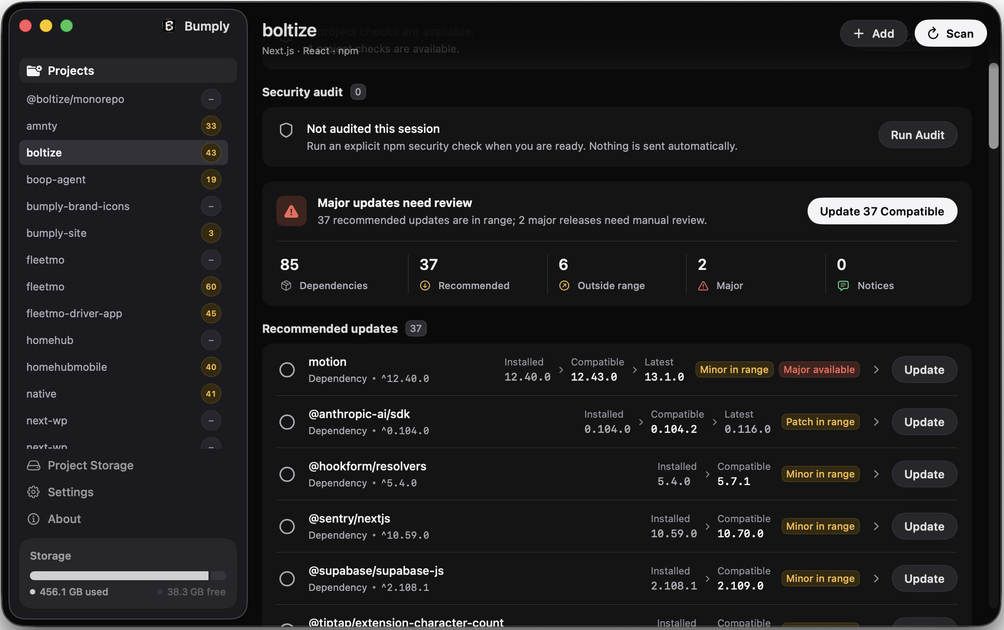Select the @supabase/supabase-js radio circle

click(x=287, y=579)
